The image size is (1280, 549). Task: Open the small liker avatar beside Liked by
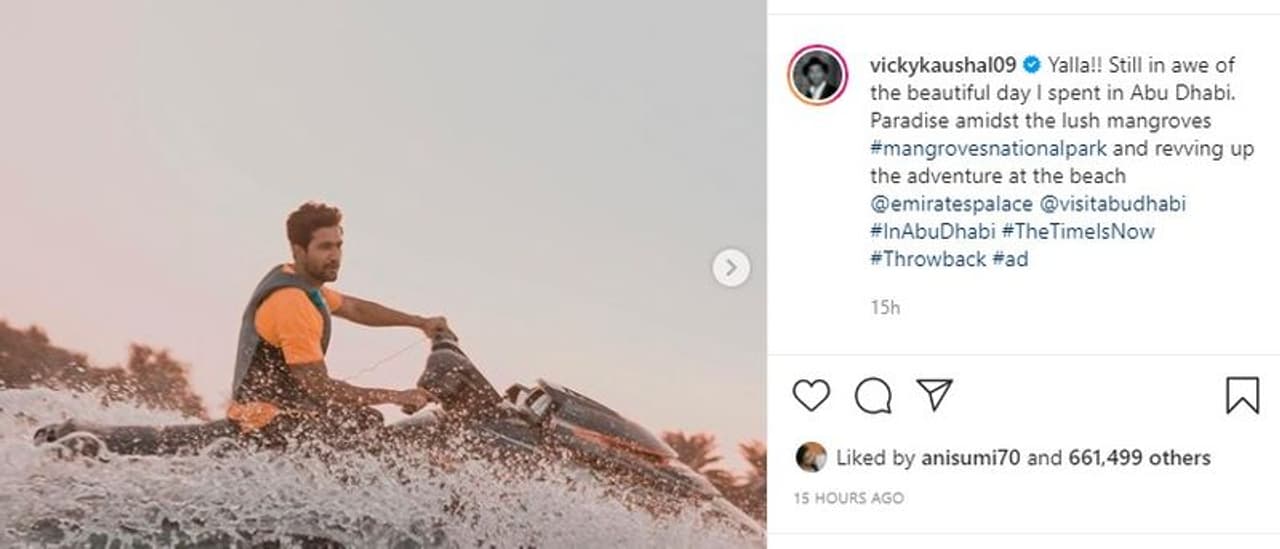coord(811,457)
